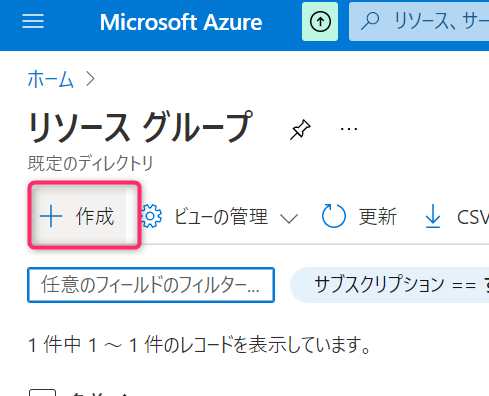The image size is (489, 396).
Task: Expand the ビューの管理 dropdown chevron
Action: tap(289, 218)
